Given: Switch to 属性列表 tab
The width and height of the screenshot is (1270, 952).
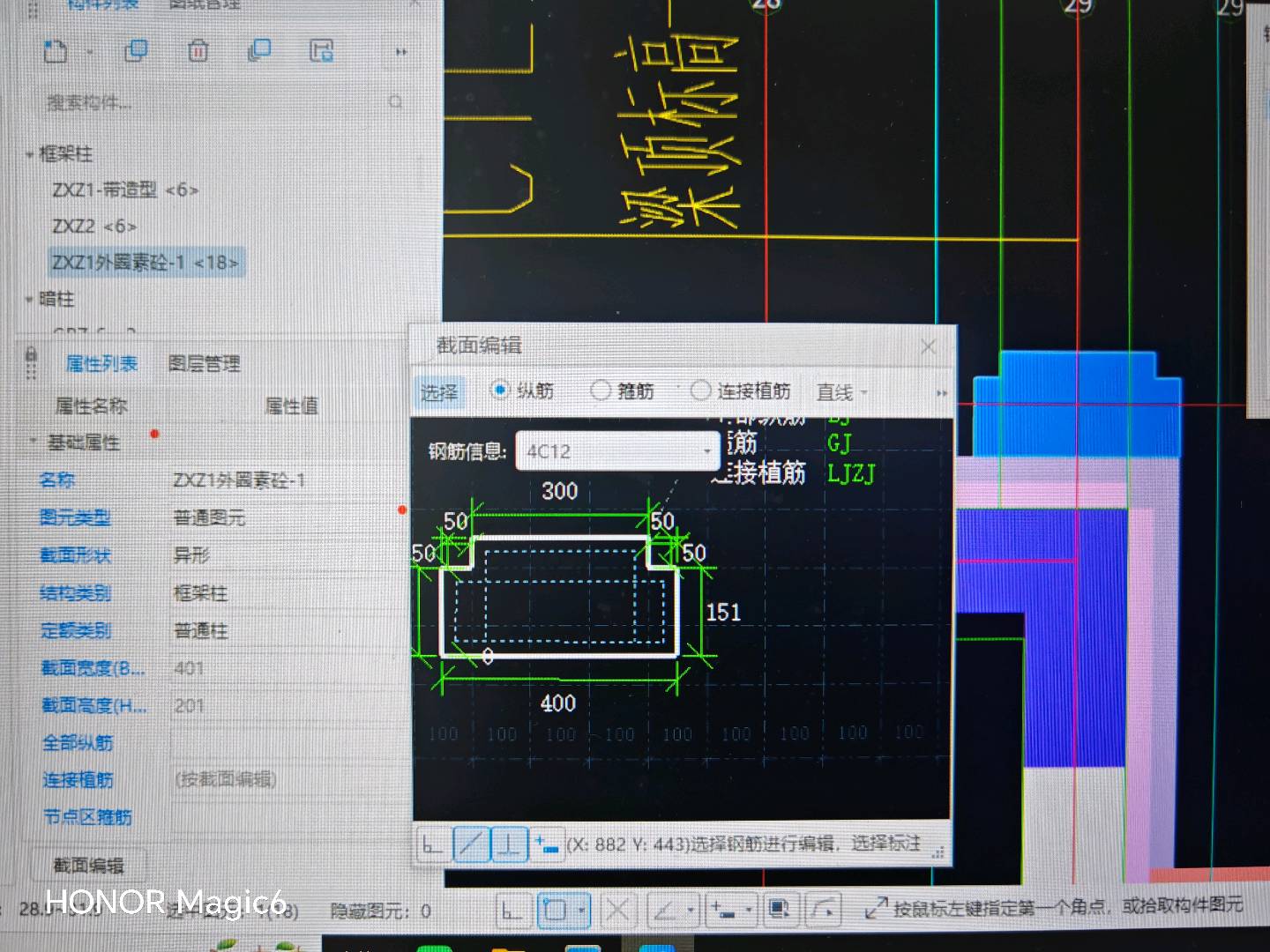Looking at the screenshot, I should click(x=101, y=363).
